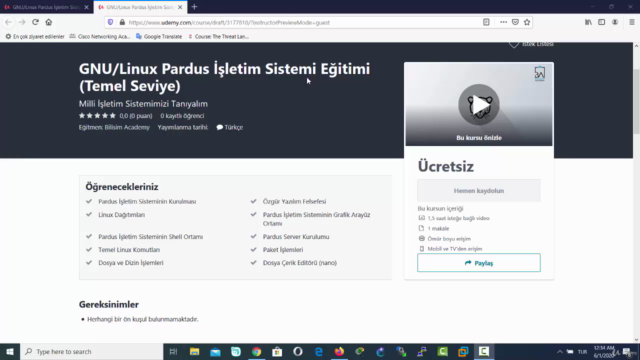This screenshot has height=360, width=640.
Task: Open 'En çok ziyaret edilenler' bookmark
Action: coord(35,36)
